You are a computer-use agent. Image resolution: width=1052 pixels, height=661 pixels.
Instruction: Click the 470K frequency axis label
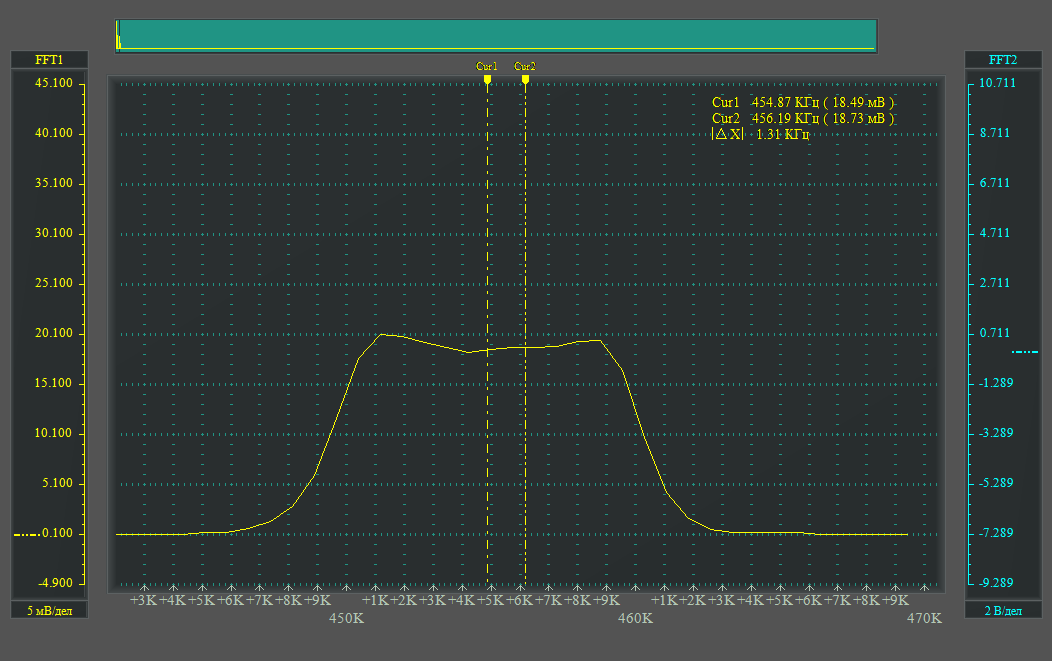point(925,618)
